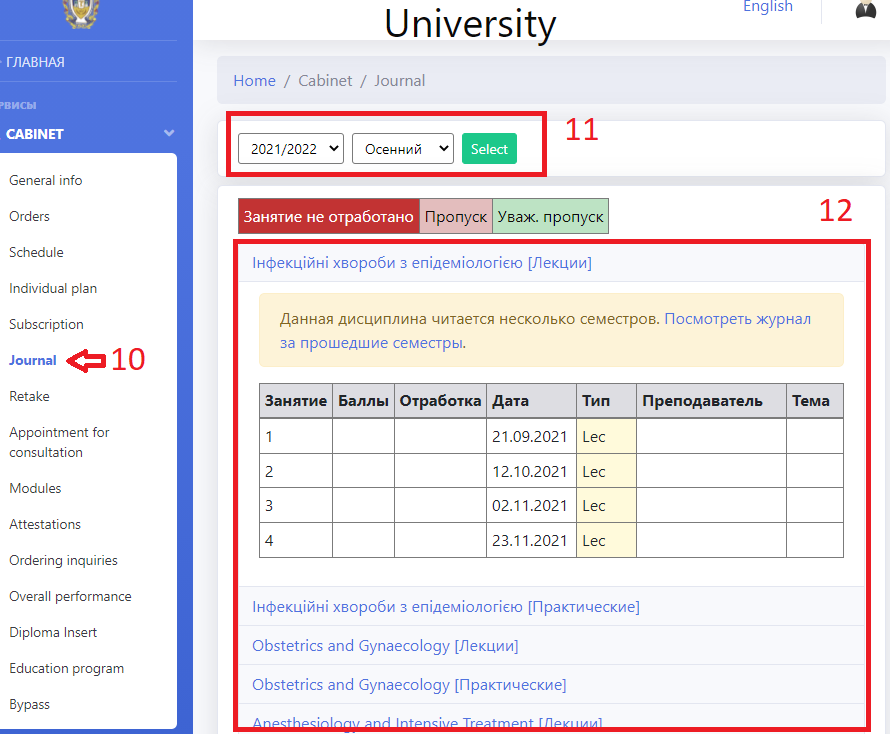Viewport: 890px width, 734px height.
Task: Expand Obstetrics and Gynaecology [Лекции] journal
Action: tap(385, 646)
